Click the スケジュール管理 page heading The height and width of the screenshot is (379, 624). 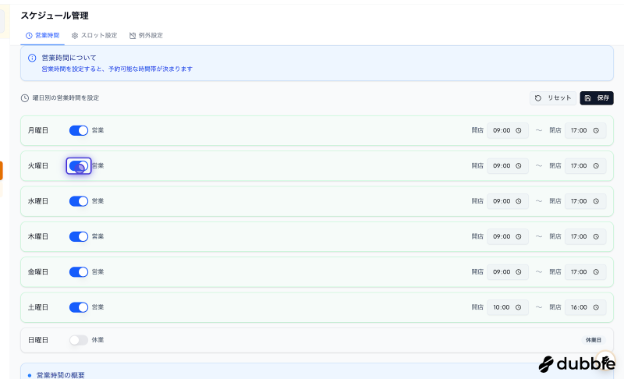click(55, 16)
